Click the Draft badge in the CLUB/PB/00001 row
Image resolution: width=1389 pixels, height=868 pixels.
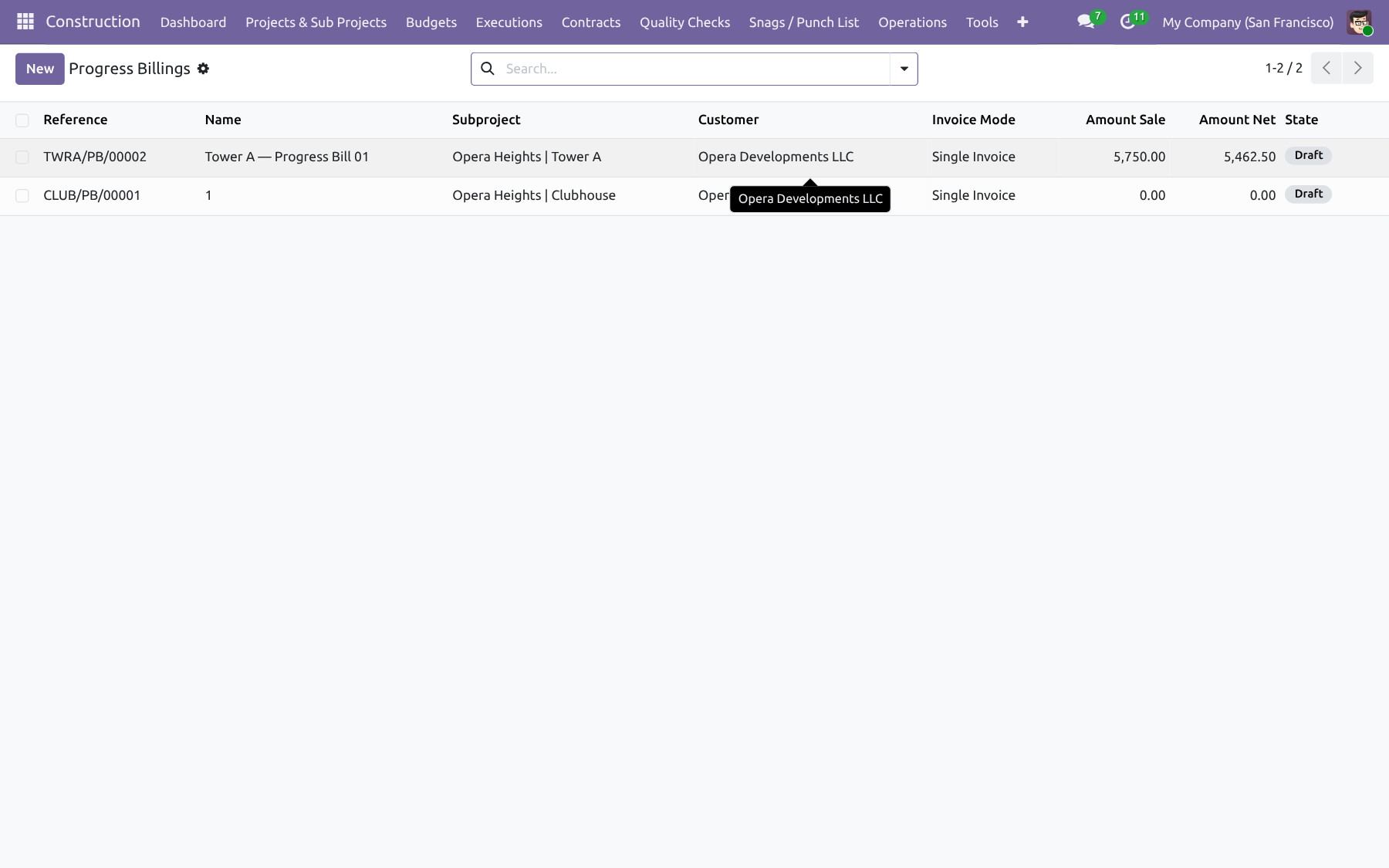click(x=1309, y=194)
